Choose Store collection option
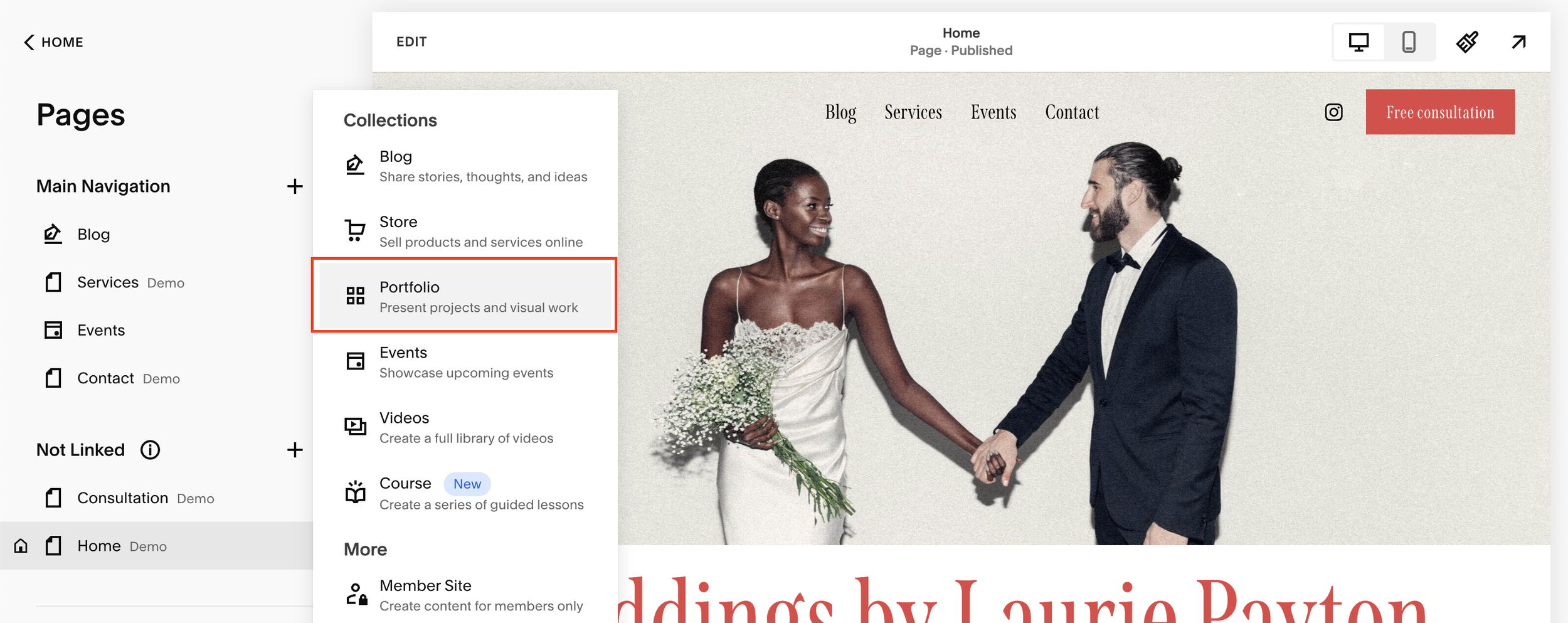This screenshot has width=1568, height=623. pyautogui.click(x=465, y=232)
